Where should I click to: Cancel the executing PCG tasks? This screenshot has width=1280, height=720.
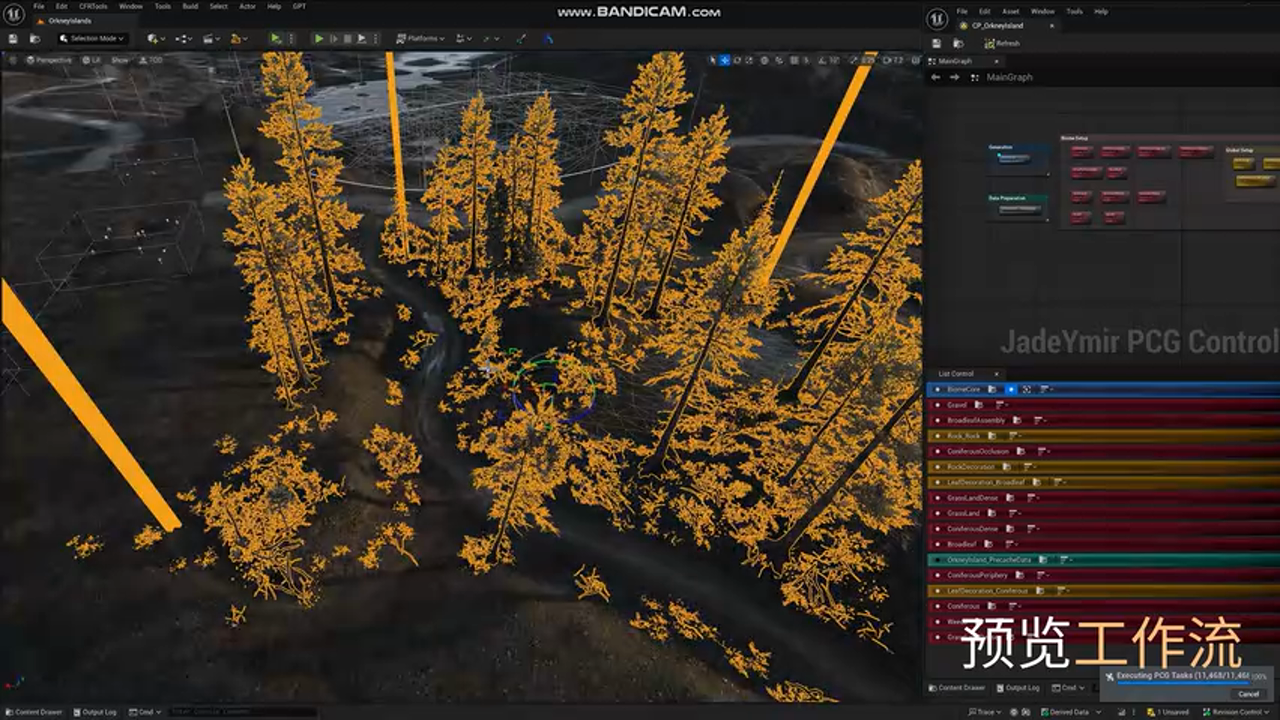pyautogui.click(x=1248, y=693)
